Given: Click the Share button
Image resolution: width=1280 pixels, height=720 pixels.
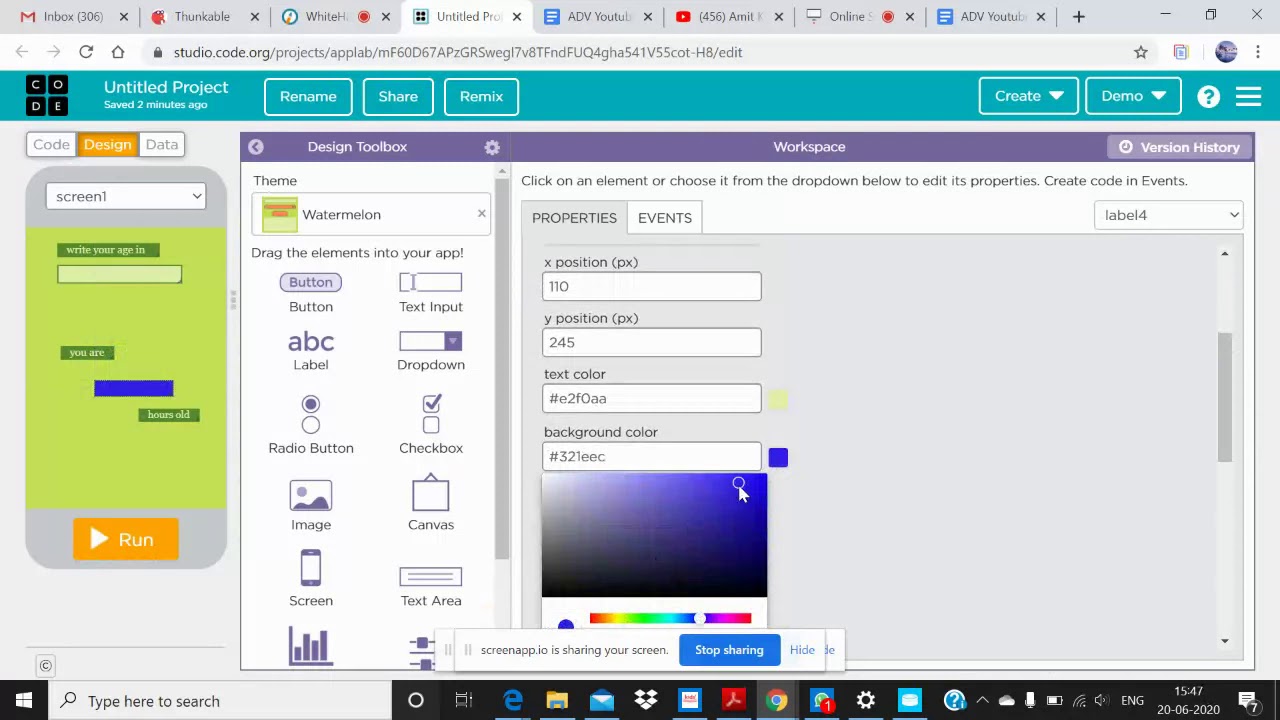Looking at the screenshot, I should [x=398, y=96].
